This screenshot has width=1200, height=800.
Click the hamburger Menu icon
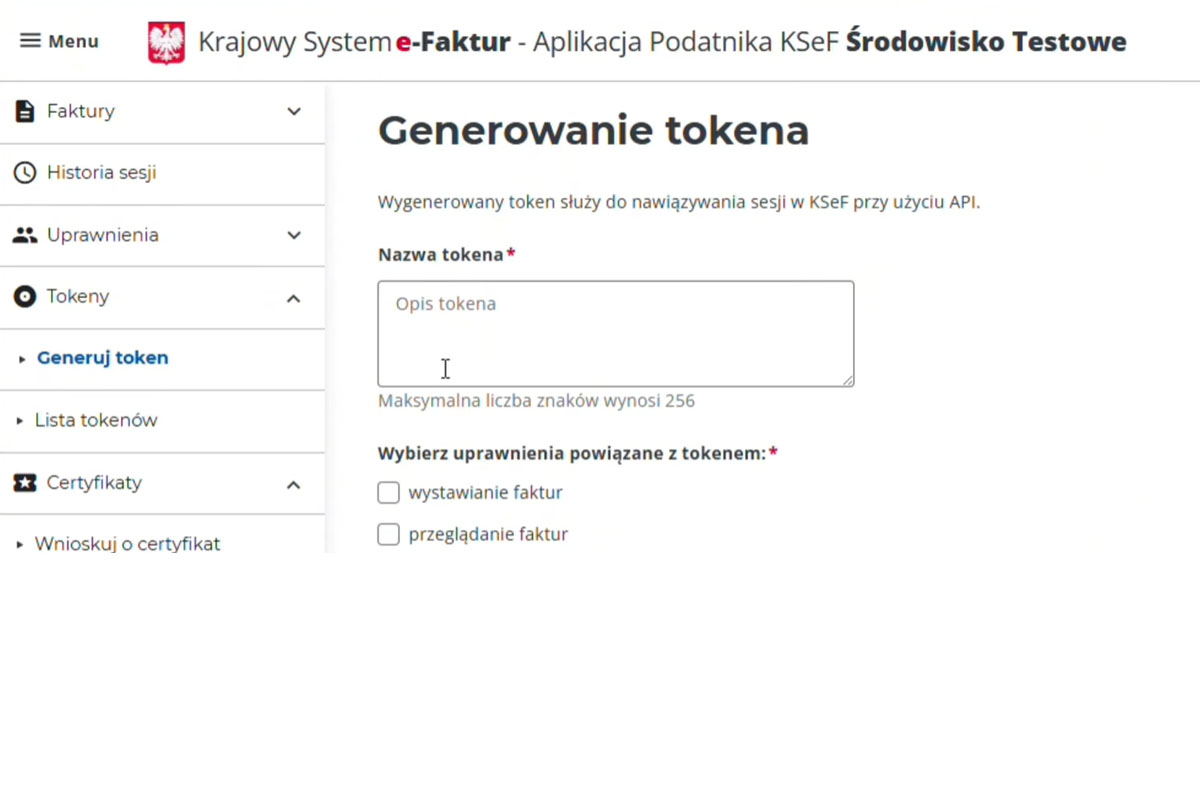(31, 41)
